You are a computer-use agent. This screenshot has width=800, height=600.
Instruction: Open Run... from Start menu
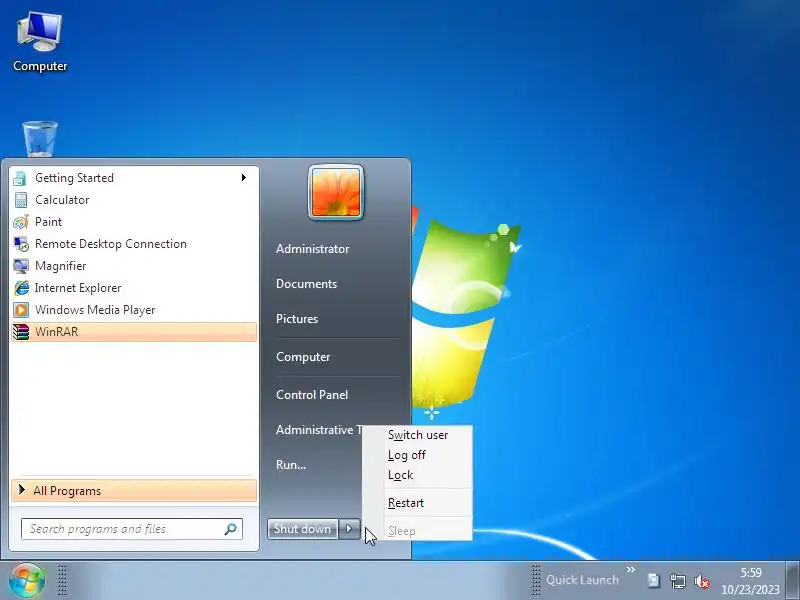click(x=291, y=465)
